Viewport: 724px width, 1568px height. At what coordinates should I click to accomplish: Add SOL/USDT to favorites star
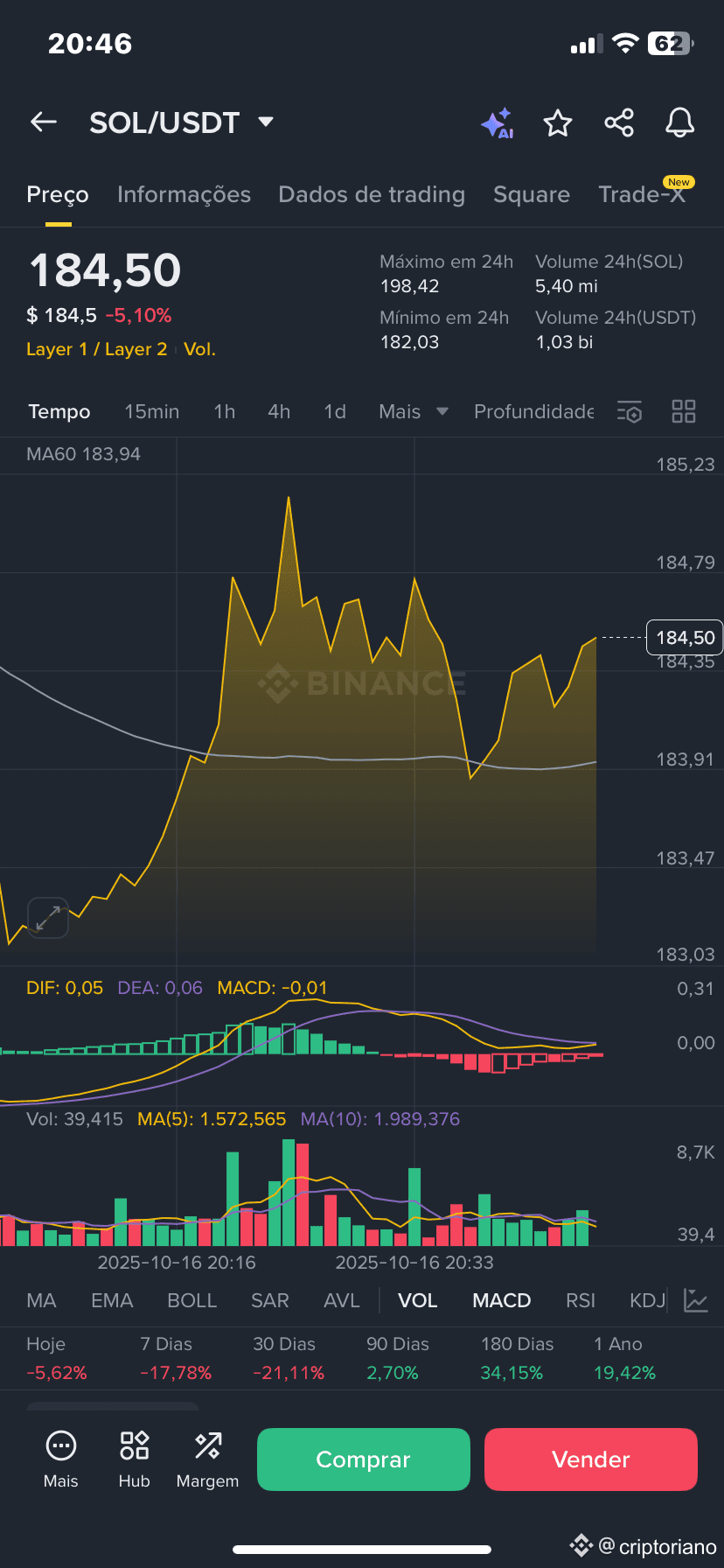pos(558,123)
